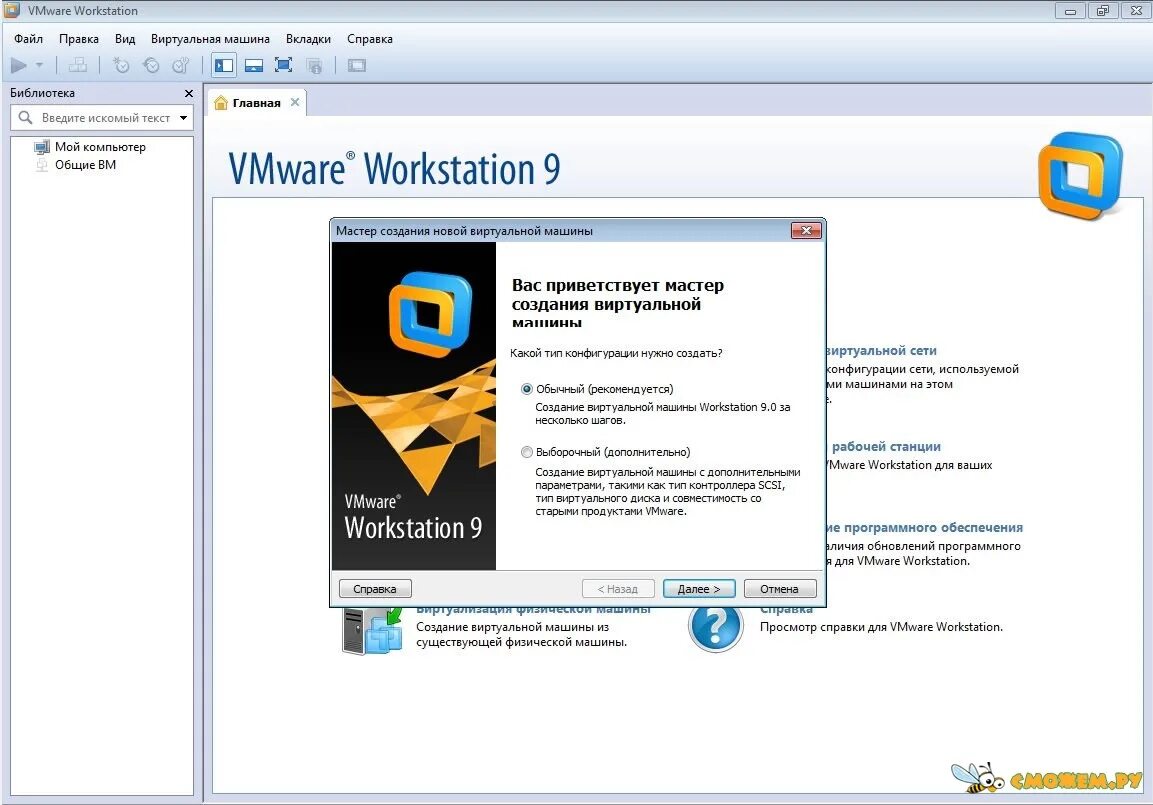Click the Далее button in the wizard
The image size is (1153, 805).
[x=698, y=588]
